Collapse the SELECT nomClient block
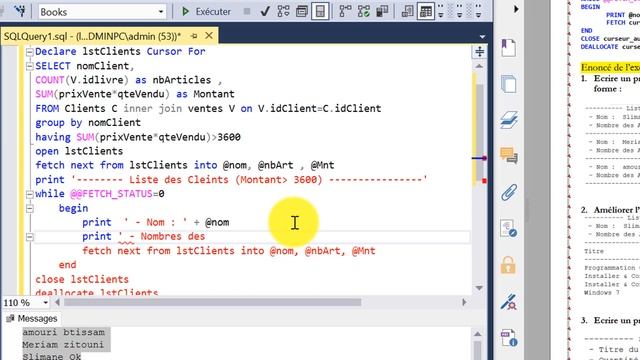640x360 pixels. (x=29, y=66)
